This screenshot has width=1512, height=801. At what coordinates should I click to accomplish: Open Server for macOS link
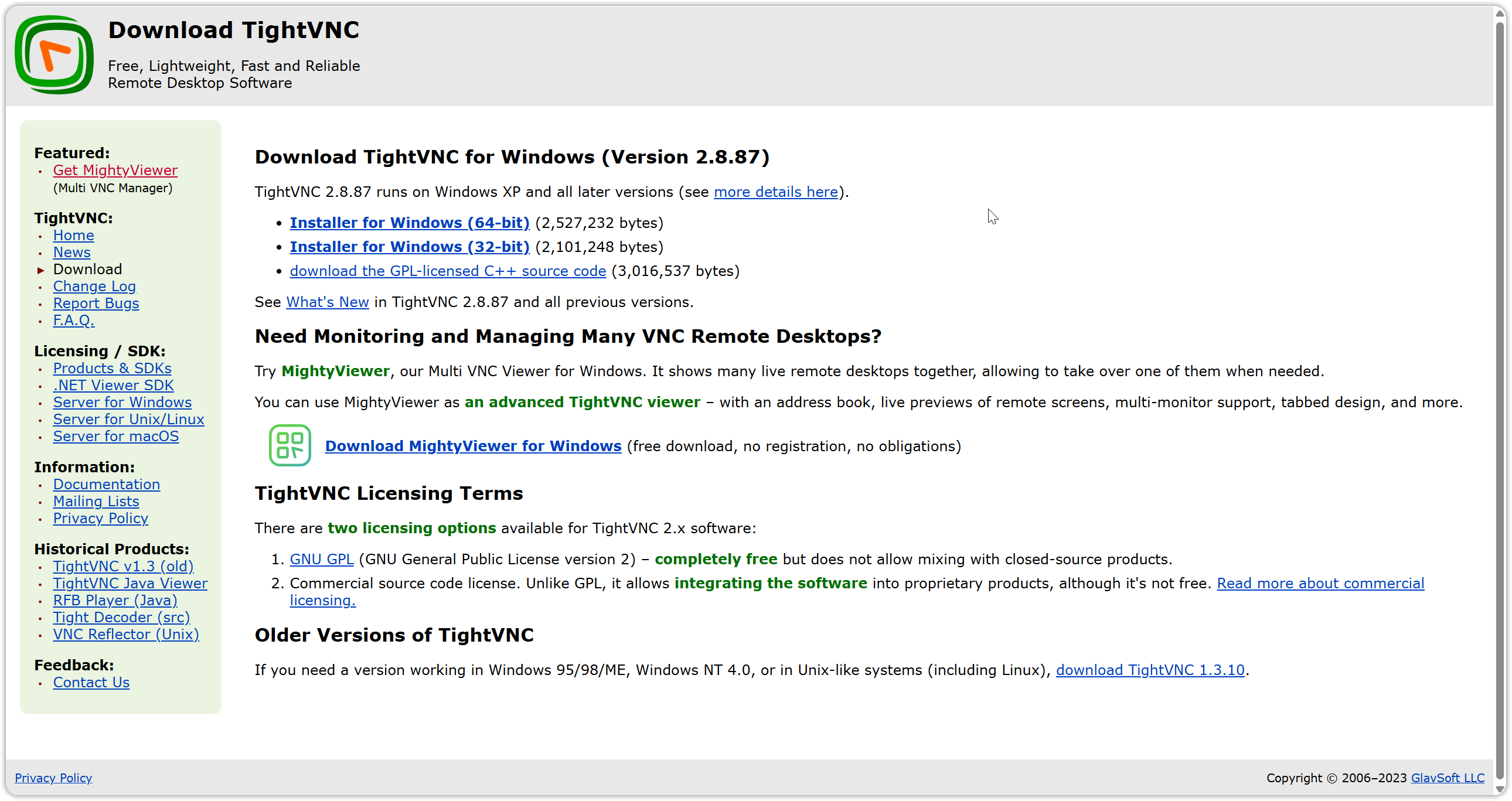(x=115, y=437)
